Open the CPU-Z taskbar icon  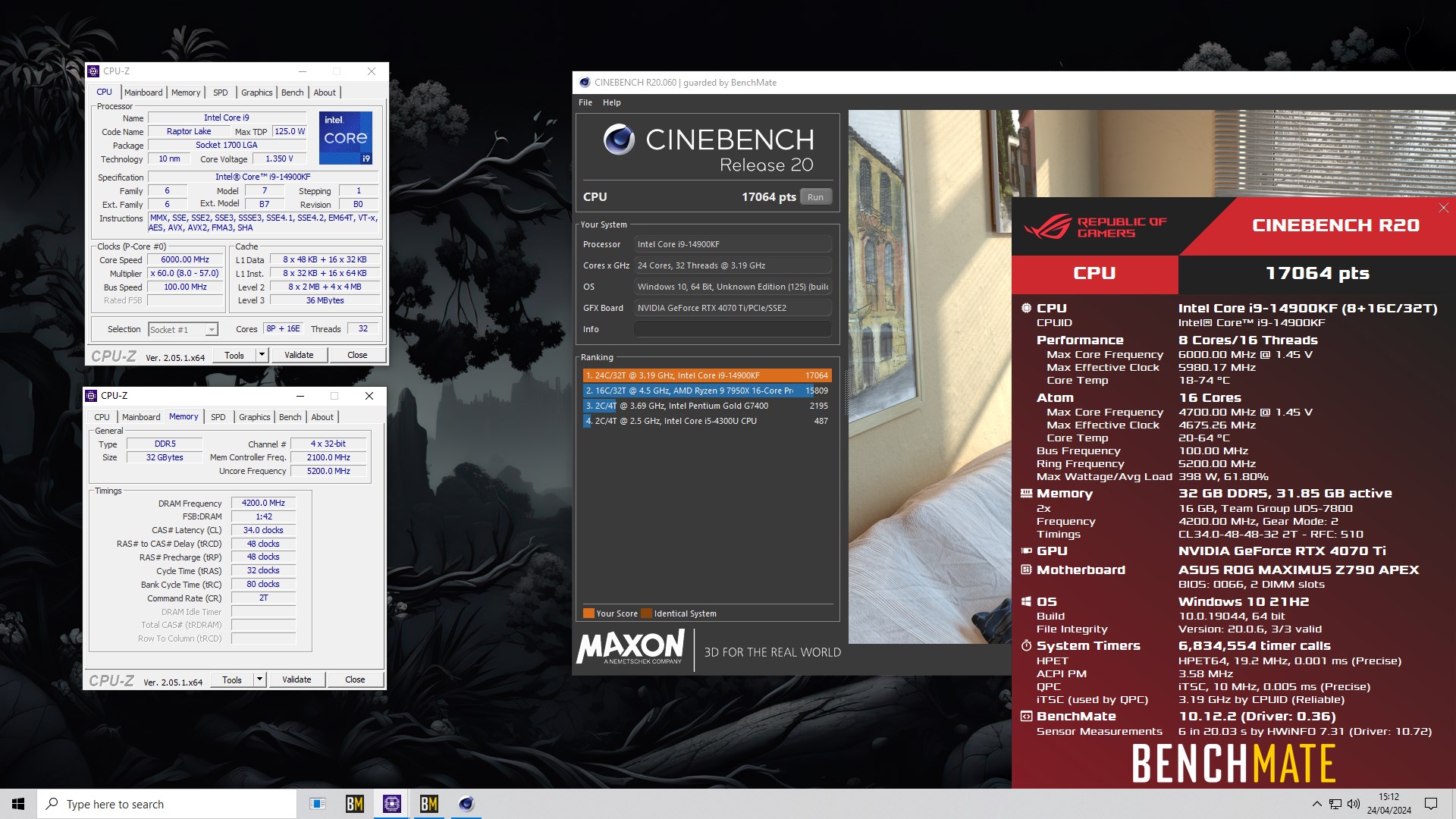click(392, 804)
